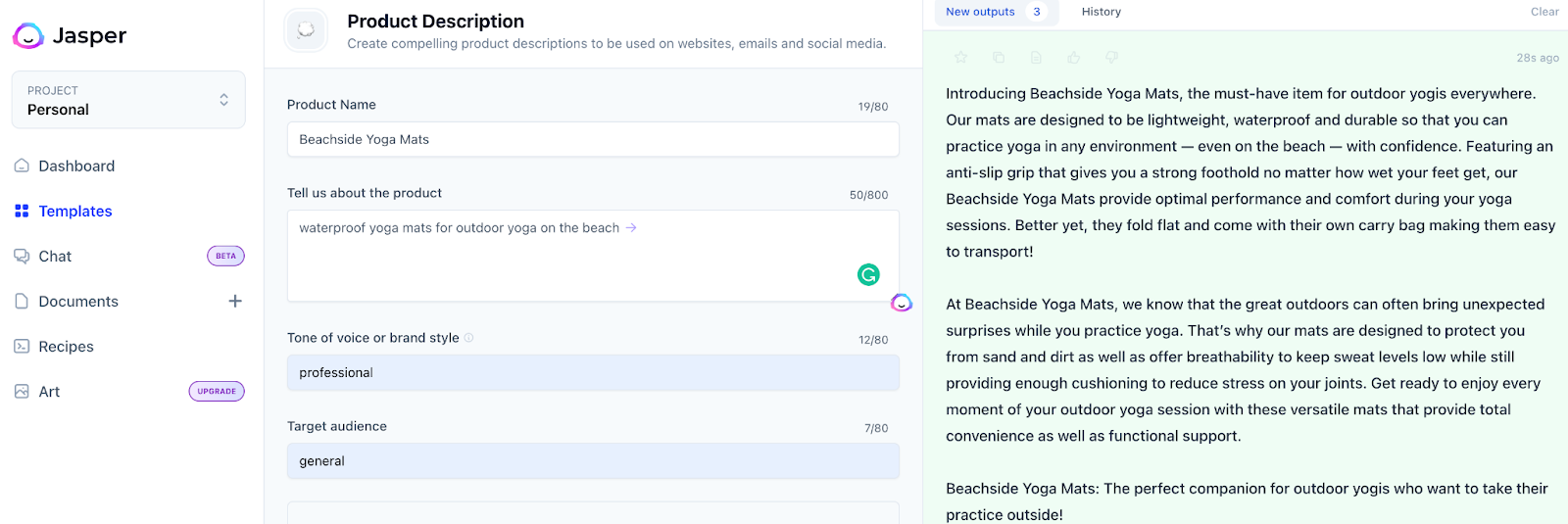
Task: Click the arrow after the product description text
Action: coord(631,227)
